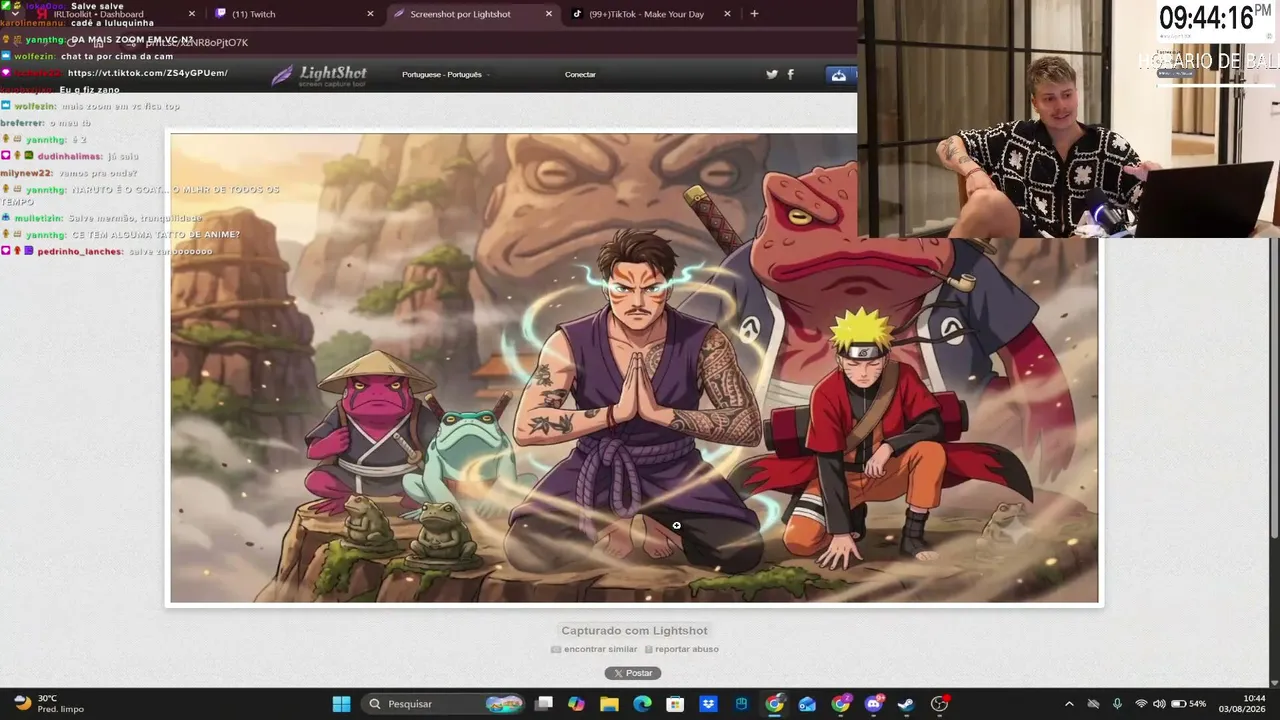Launch Copilot from the taskbar
This screenshot has height=720, width=1280.
coord(577,704)
